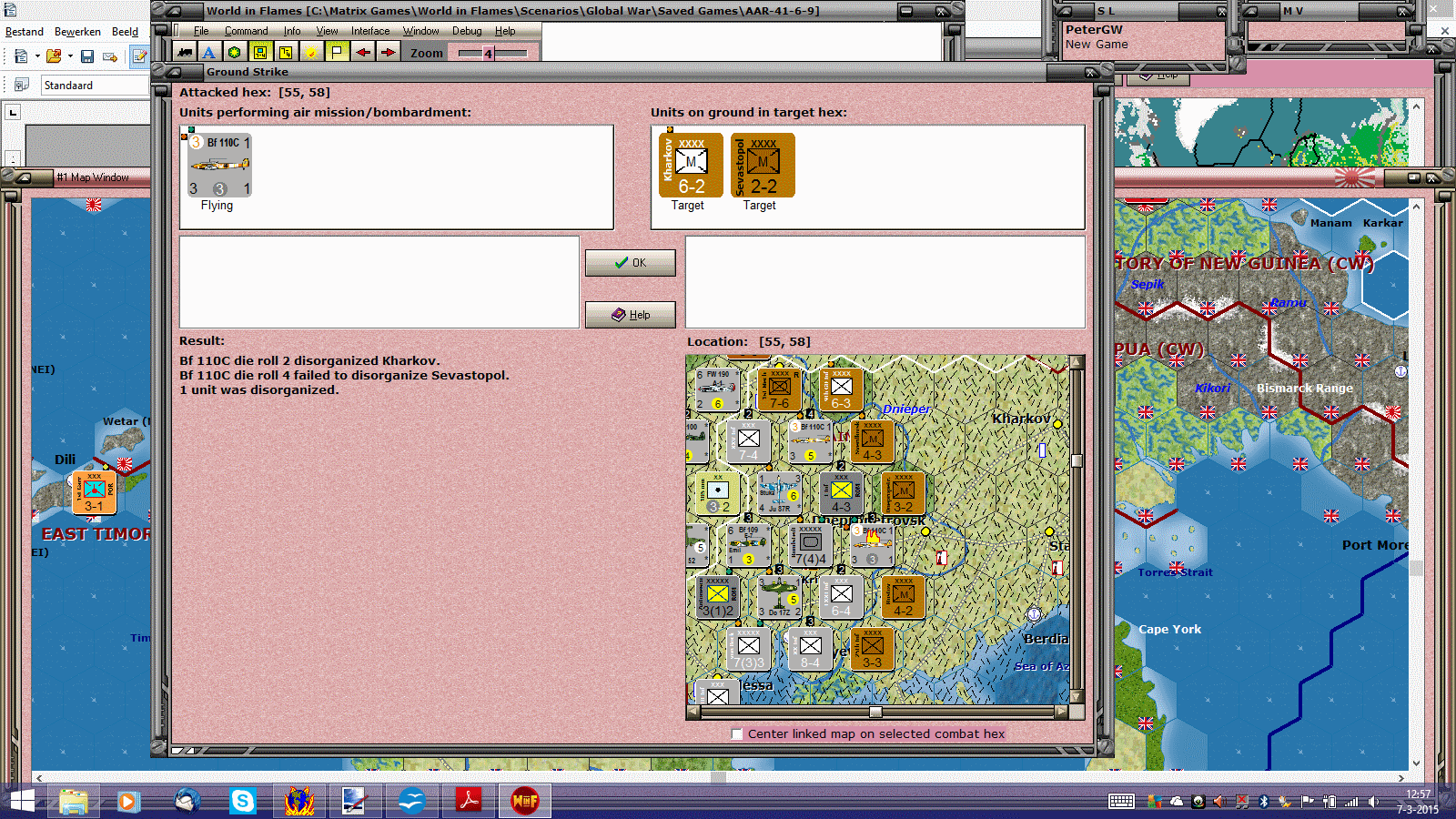Open File Explorer from taskbar

(74, 802)
